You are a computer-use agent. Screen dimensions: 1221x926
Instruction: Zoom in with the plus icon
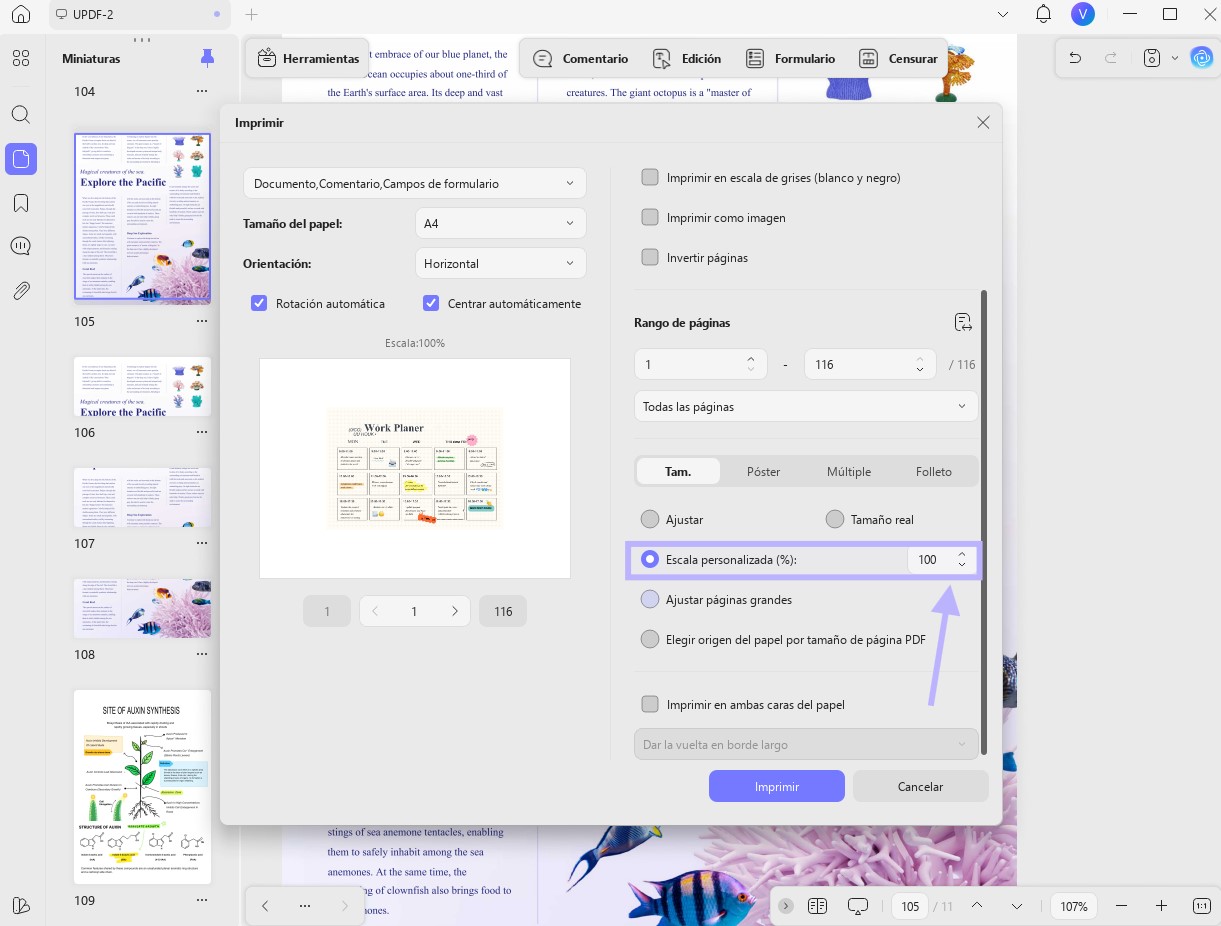(x=1161, y=906)
